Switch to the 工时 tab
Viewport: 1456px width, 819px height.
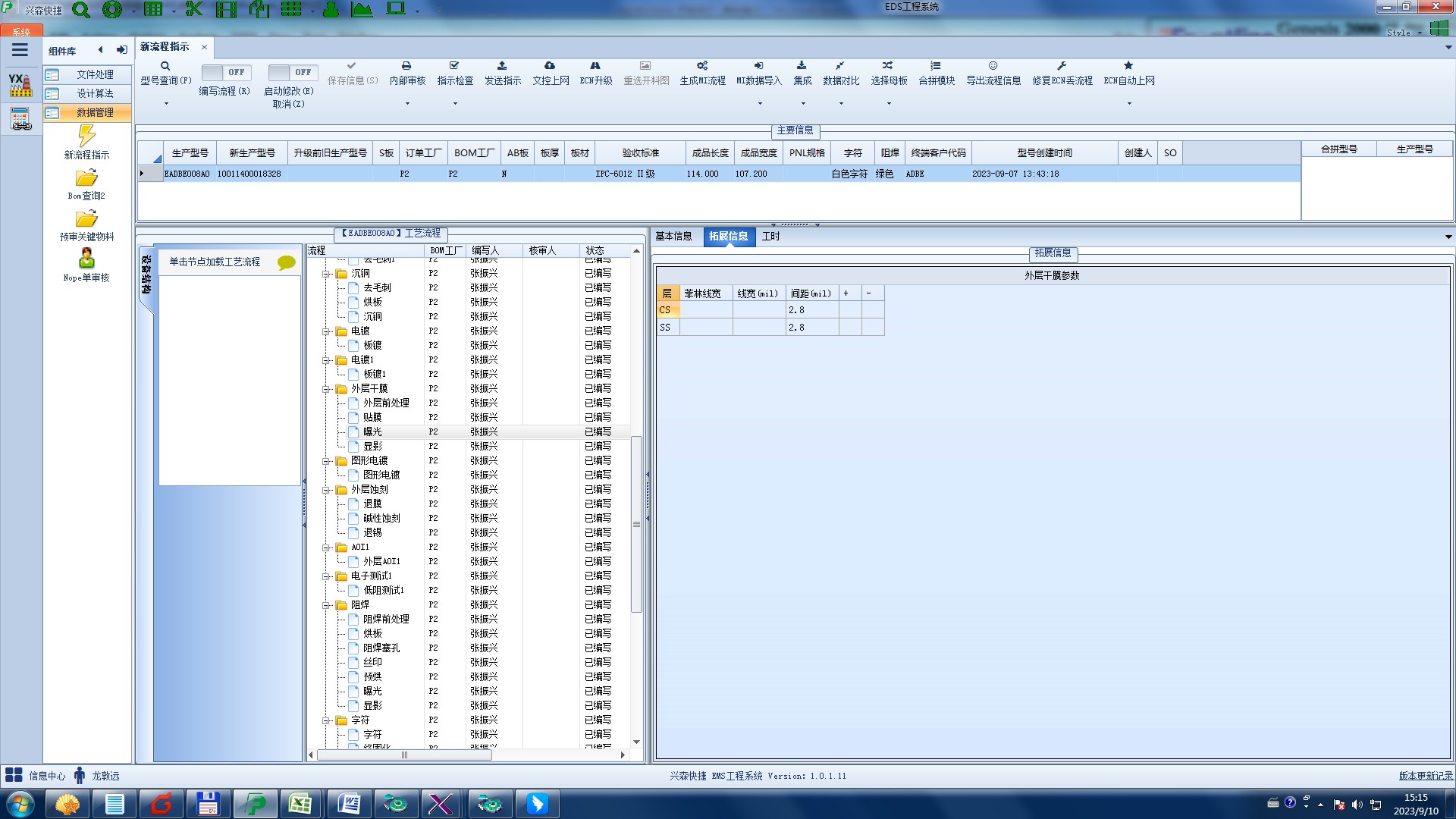(x=770, y=237)
